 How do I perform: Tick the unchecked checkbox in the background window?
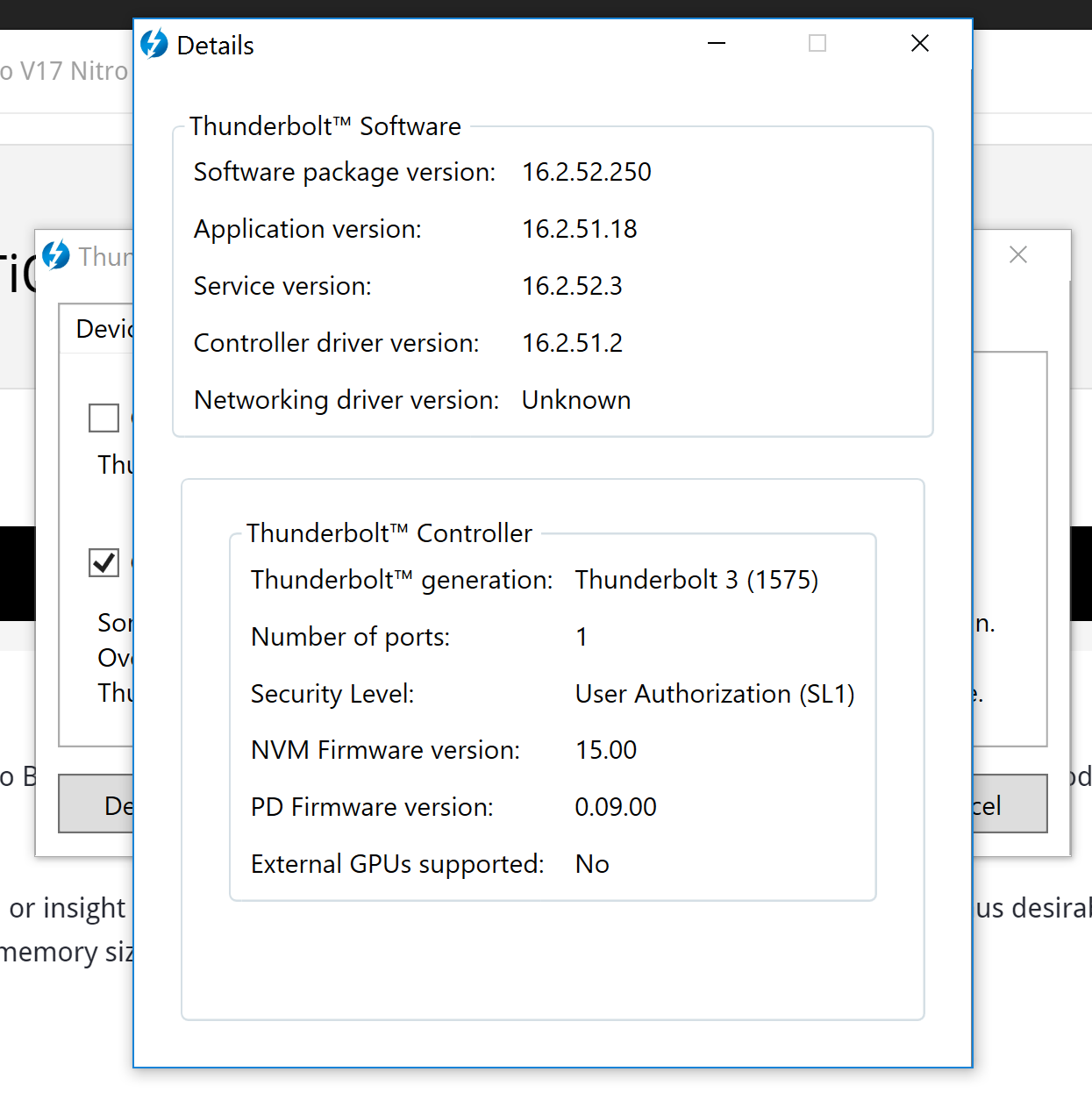tap(103, 418)
